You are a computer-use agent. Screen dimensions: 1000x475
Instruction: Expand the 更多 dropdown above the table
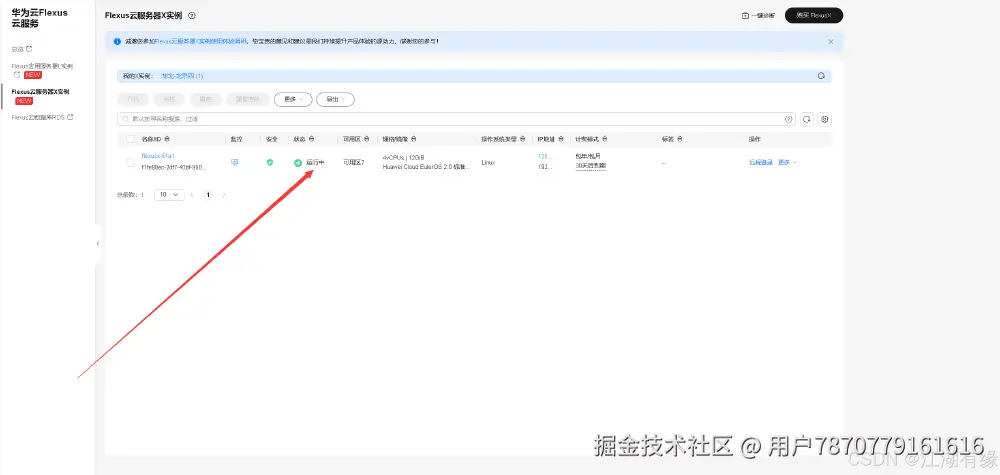point(293,99)
